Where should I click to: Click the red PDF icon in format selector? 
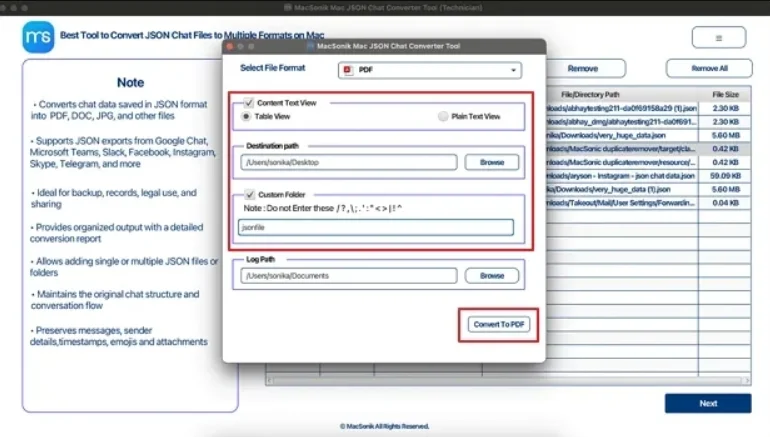coord(348,70)
